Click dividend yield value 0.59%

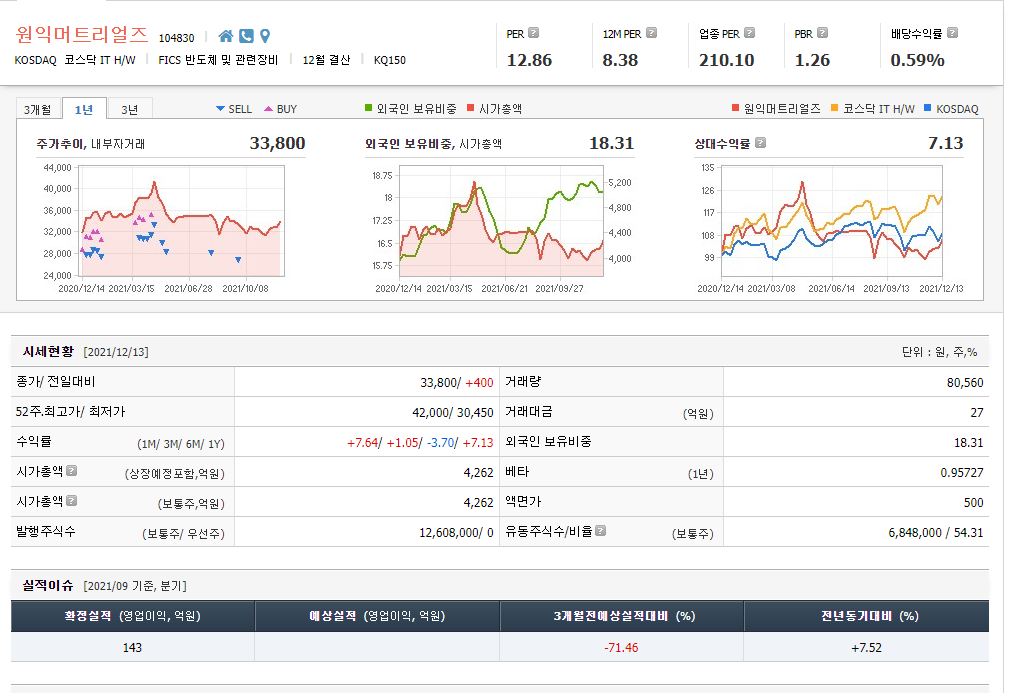click(917, 60)
